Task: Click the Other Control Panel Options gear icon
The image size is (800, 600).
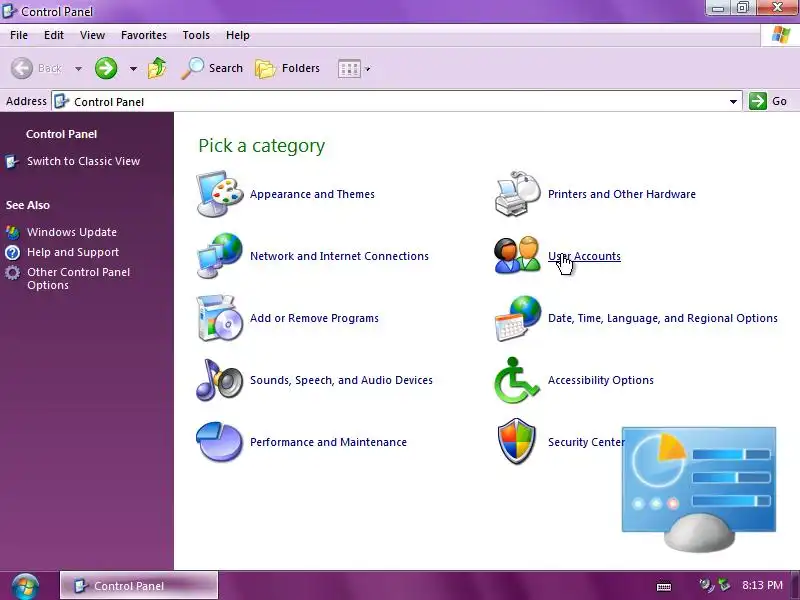Action: [12, 272]
